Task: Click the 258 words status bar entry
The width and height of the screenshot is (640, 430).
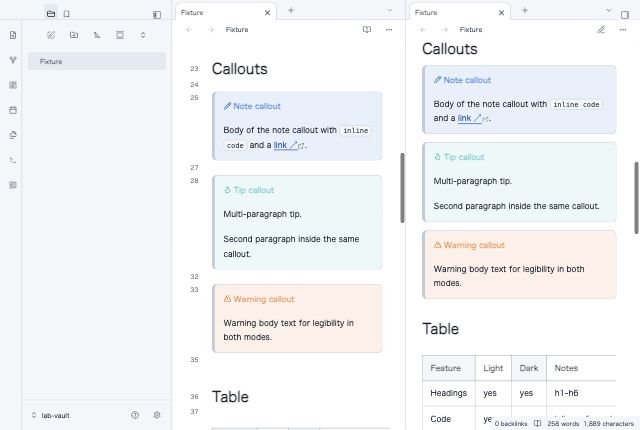Action: point(563,424)
